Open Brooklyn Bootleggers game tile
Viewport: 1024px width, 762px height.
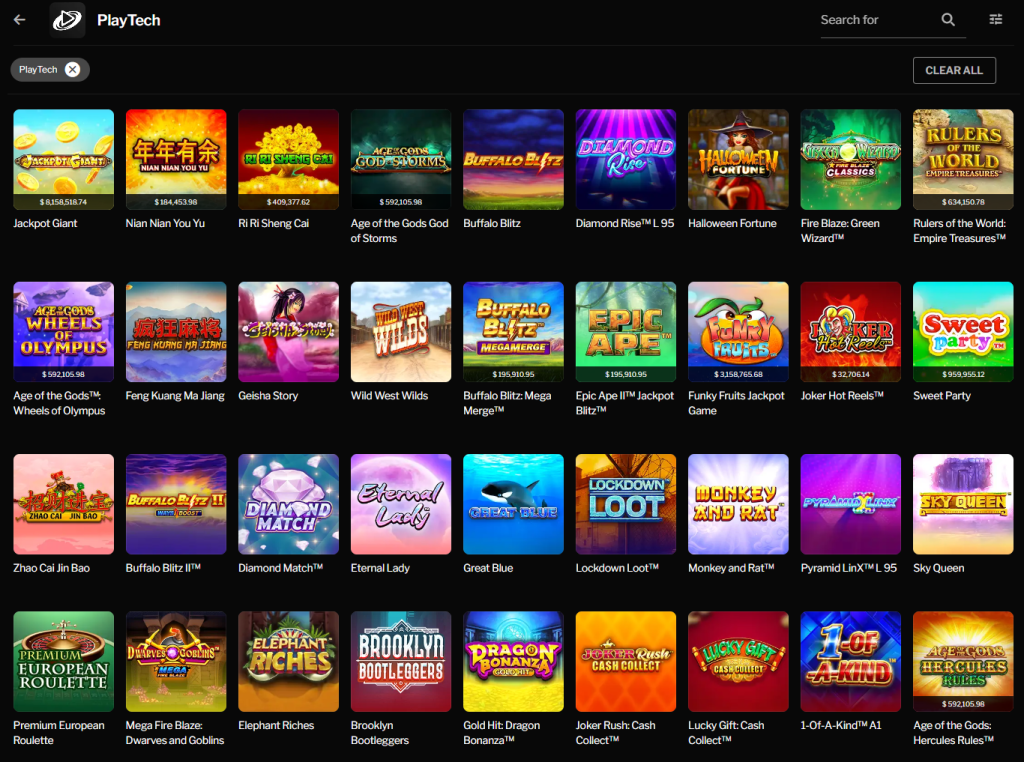[x=401, y=661]
